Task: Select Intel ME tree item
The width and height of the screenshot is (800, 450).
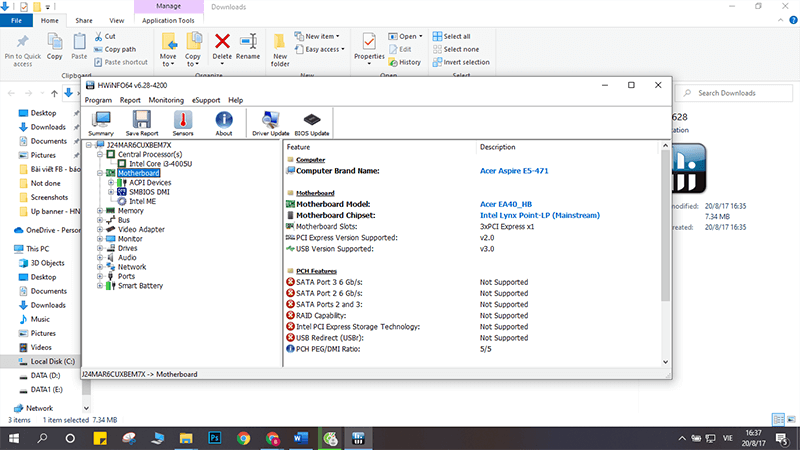Action: coord(142,201)
